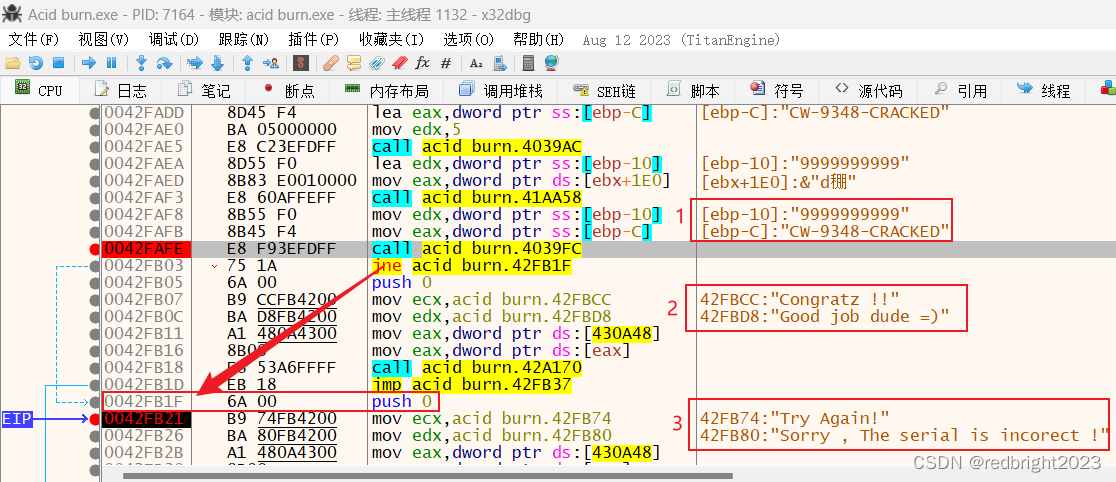Image resolution: width=1116 pixels, height=482 pixels.
Task: Switch to the 内存布局 tab
Action: coord(386,90)
